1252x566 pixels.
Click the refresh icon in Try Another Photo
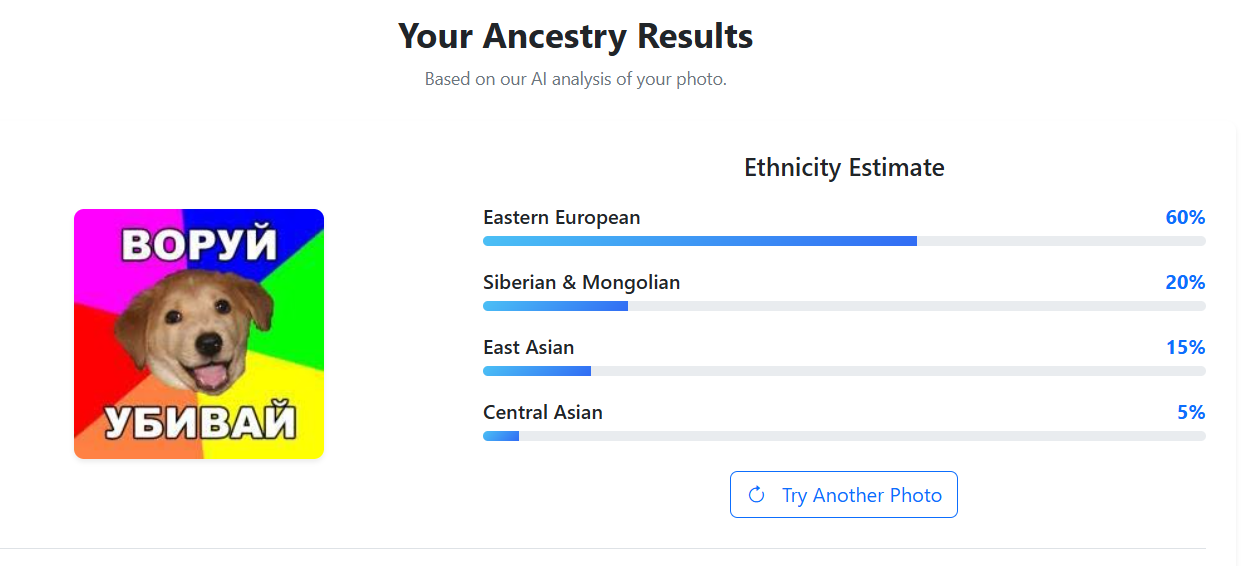(x=757, y=495)
